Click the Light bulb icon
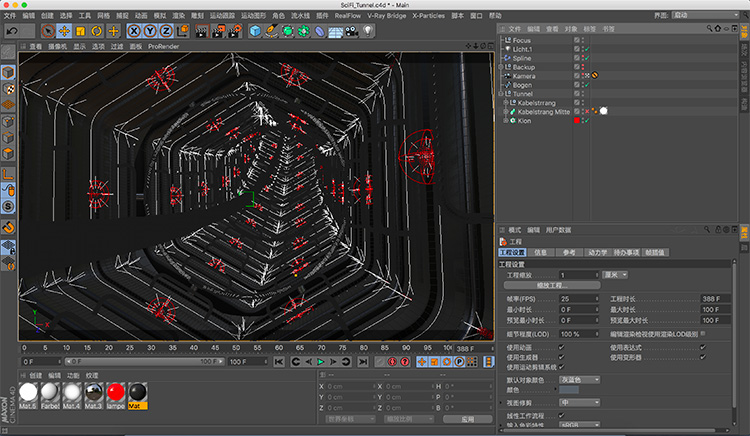The width and height of the screenshot is (750, 436). tap(368, 31)
